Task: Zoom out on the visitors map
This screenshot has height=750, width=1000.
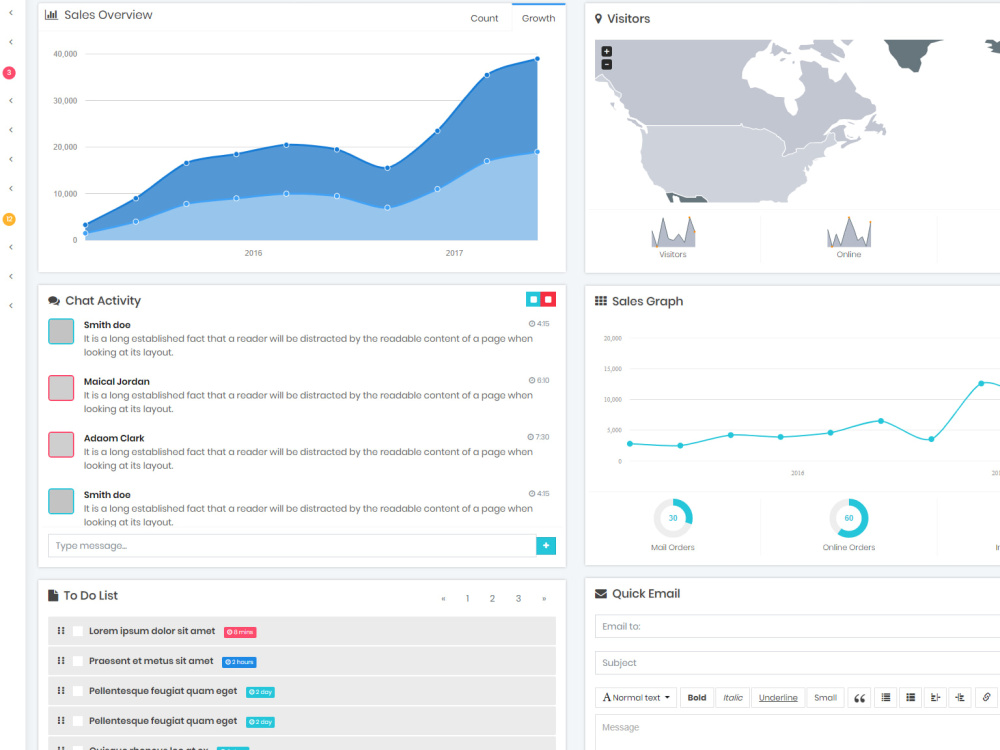Action: click(x=607, y=64)
